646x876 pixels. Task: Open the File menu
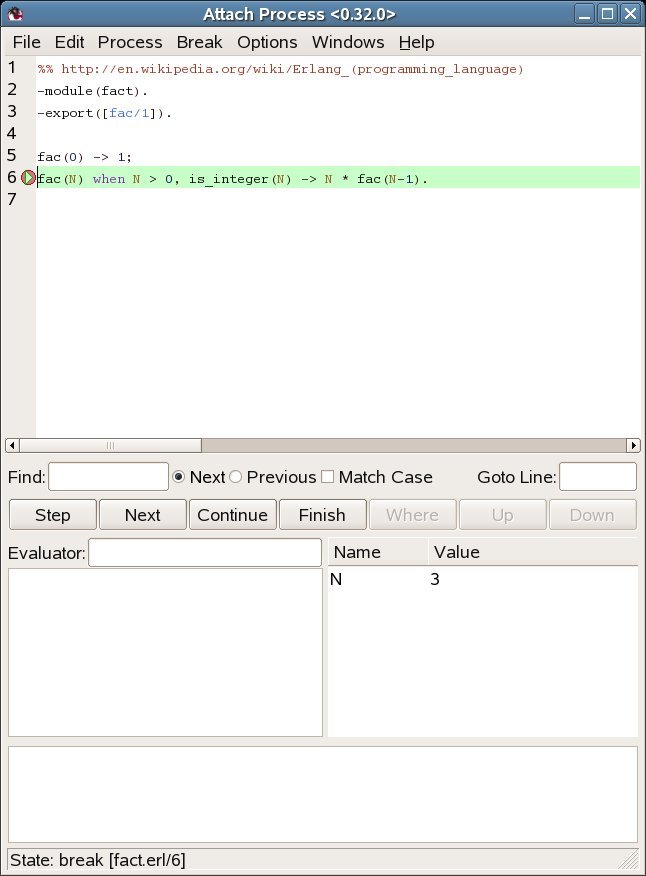(26, 42)
